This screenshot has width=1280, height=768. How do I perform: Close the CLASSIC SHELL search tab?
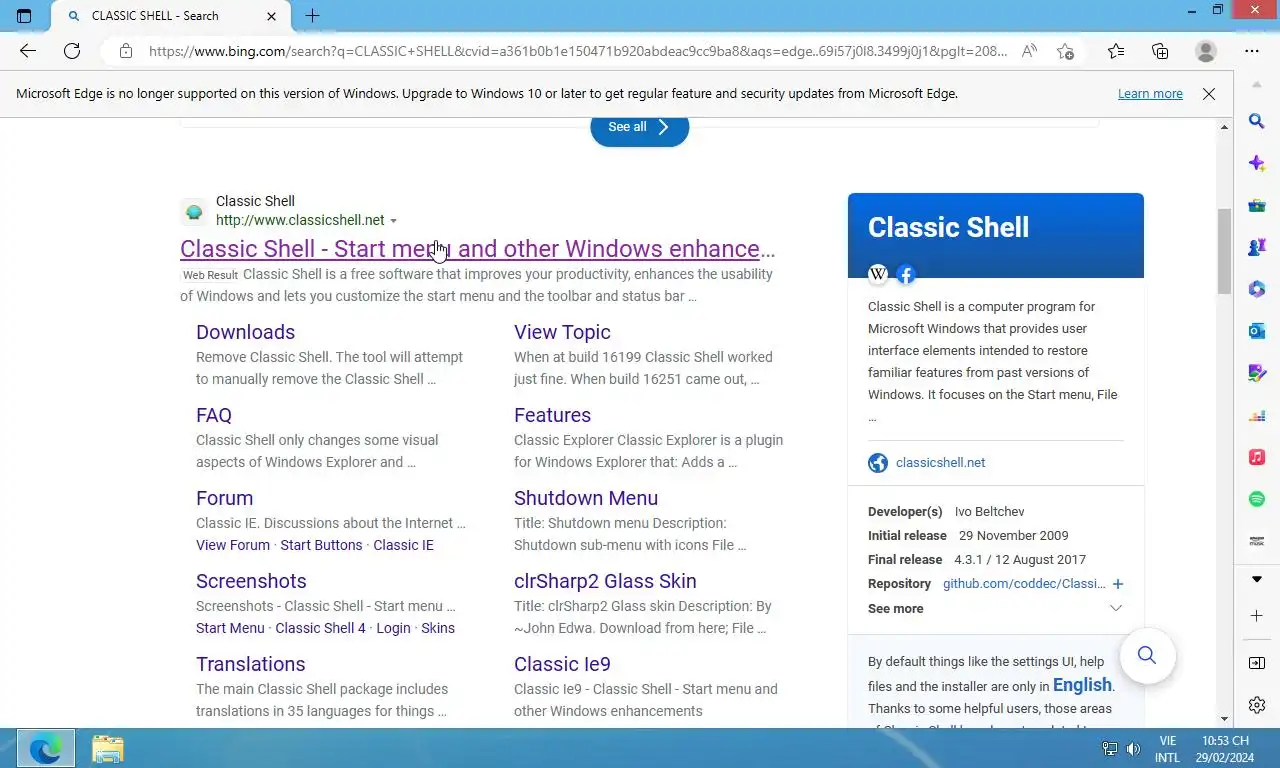[272, 16]
